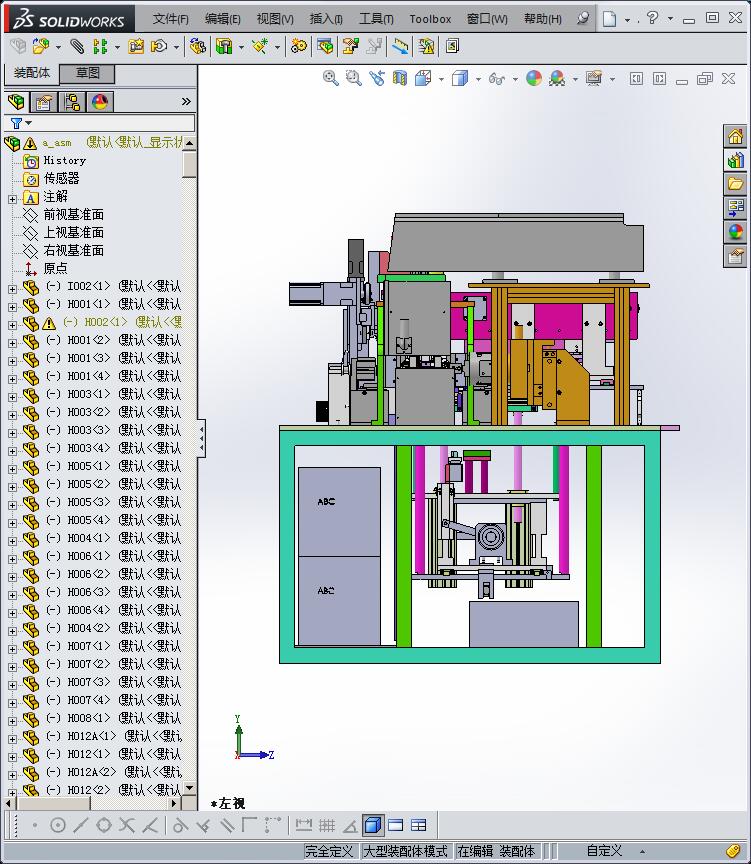The image size is (751, 864).
Task: Switch to the PropertyManager tab
Action: 44,102
